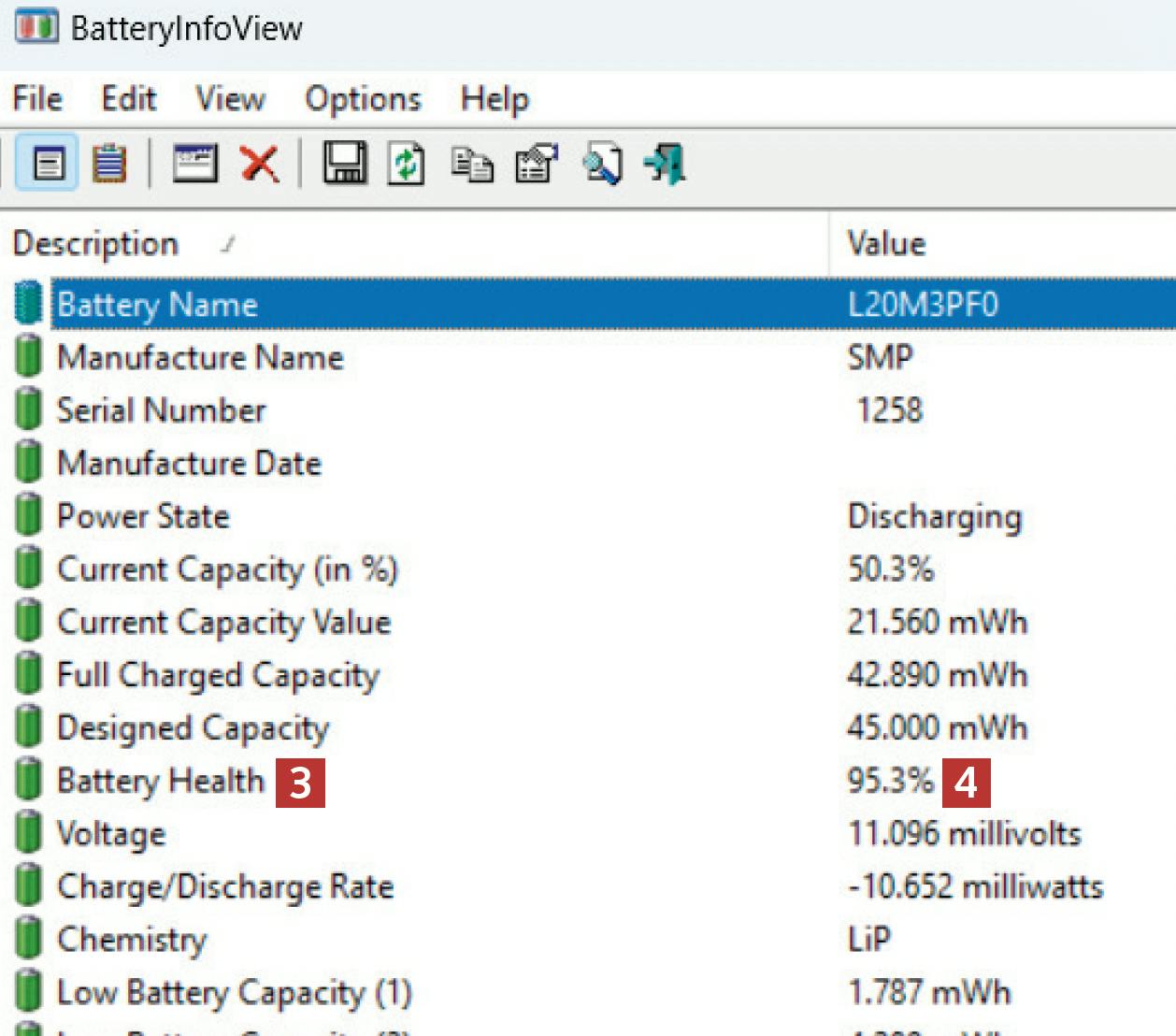Copy selected items using toolbar copy icon
Screen dimensions: 1176x1036
point(472,165)
